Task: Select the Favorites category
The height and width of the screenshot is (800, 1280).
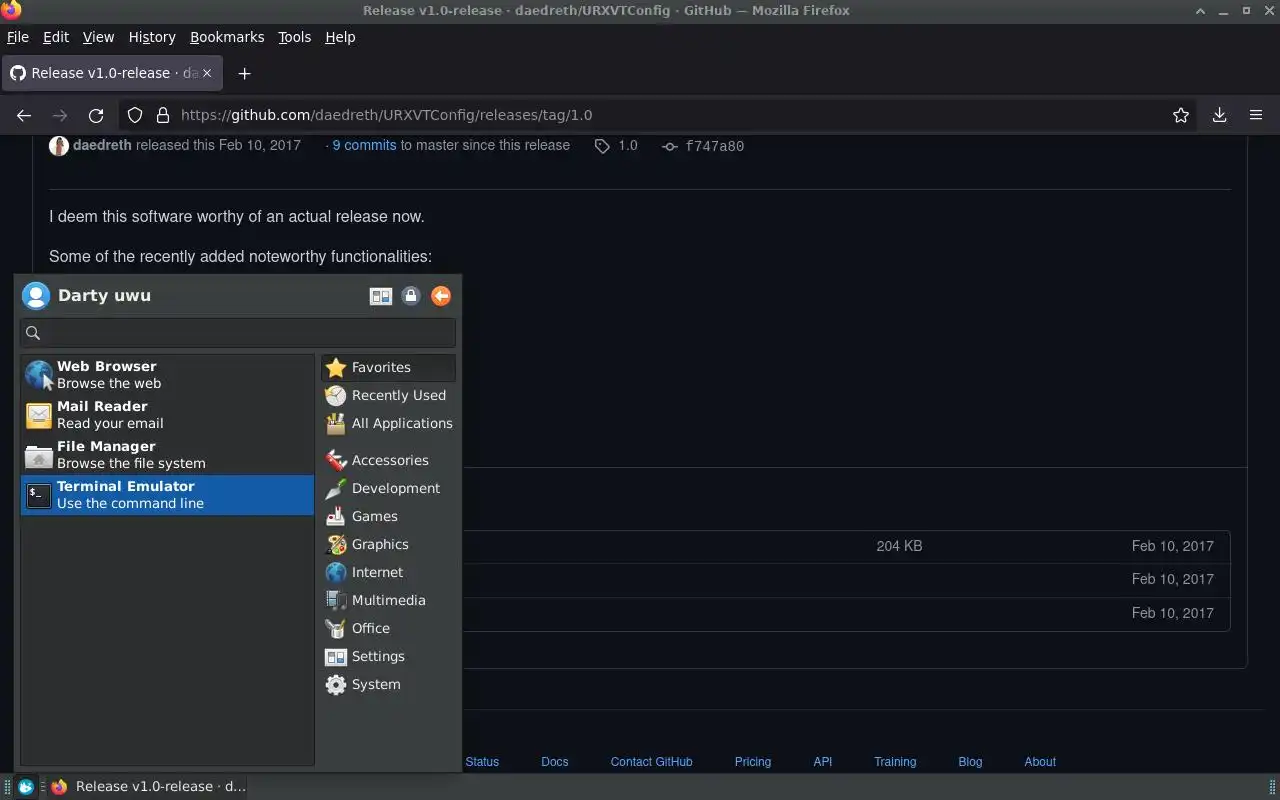Action: 388,367
